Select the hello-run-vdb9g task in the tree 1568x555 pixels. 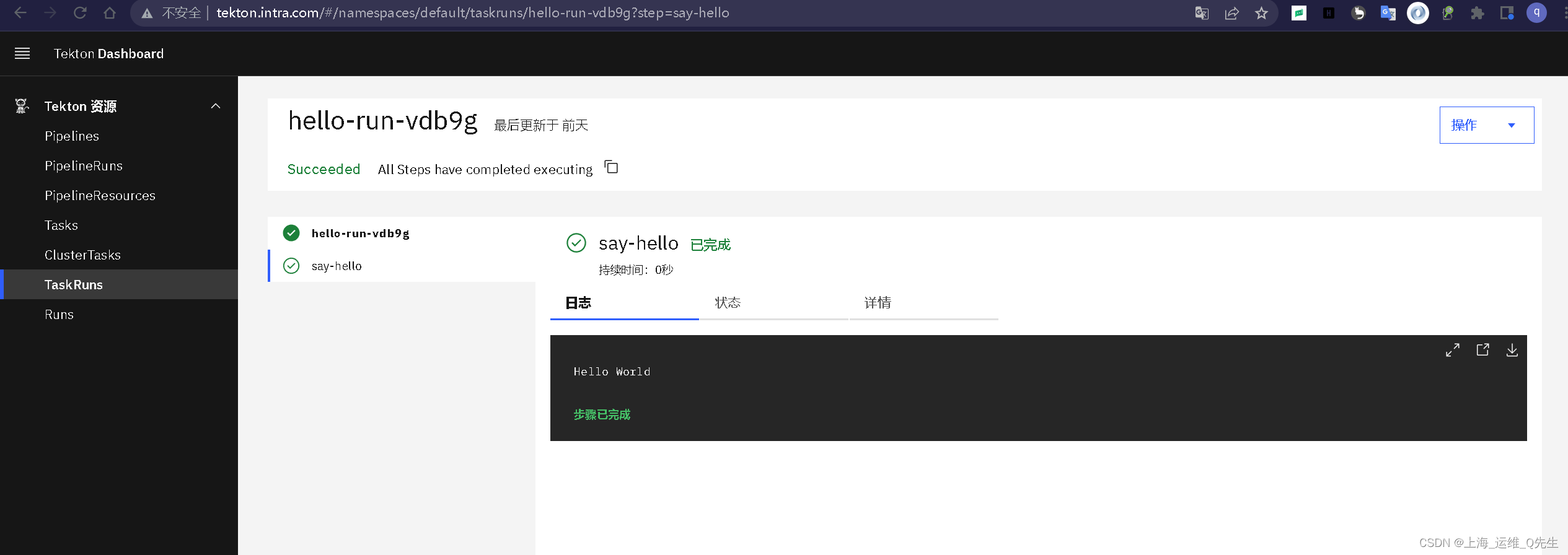coord(402,233)
